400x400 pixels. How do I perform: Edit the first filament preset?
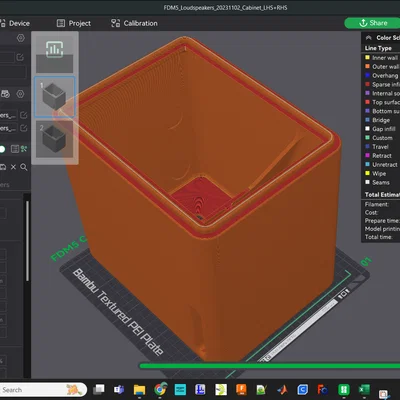coord(24,115)
